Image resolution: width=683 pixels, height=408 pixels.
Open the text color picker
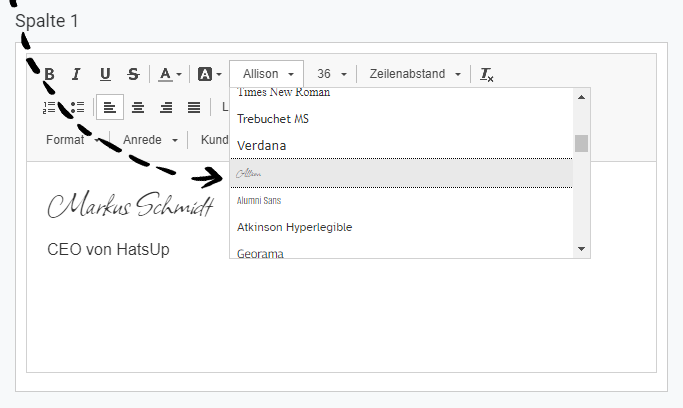168,74
